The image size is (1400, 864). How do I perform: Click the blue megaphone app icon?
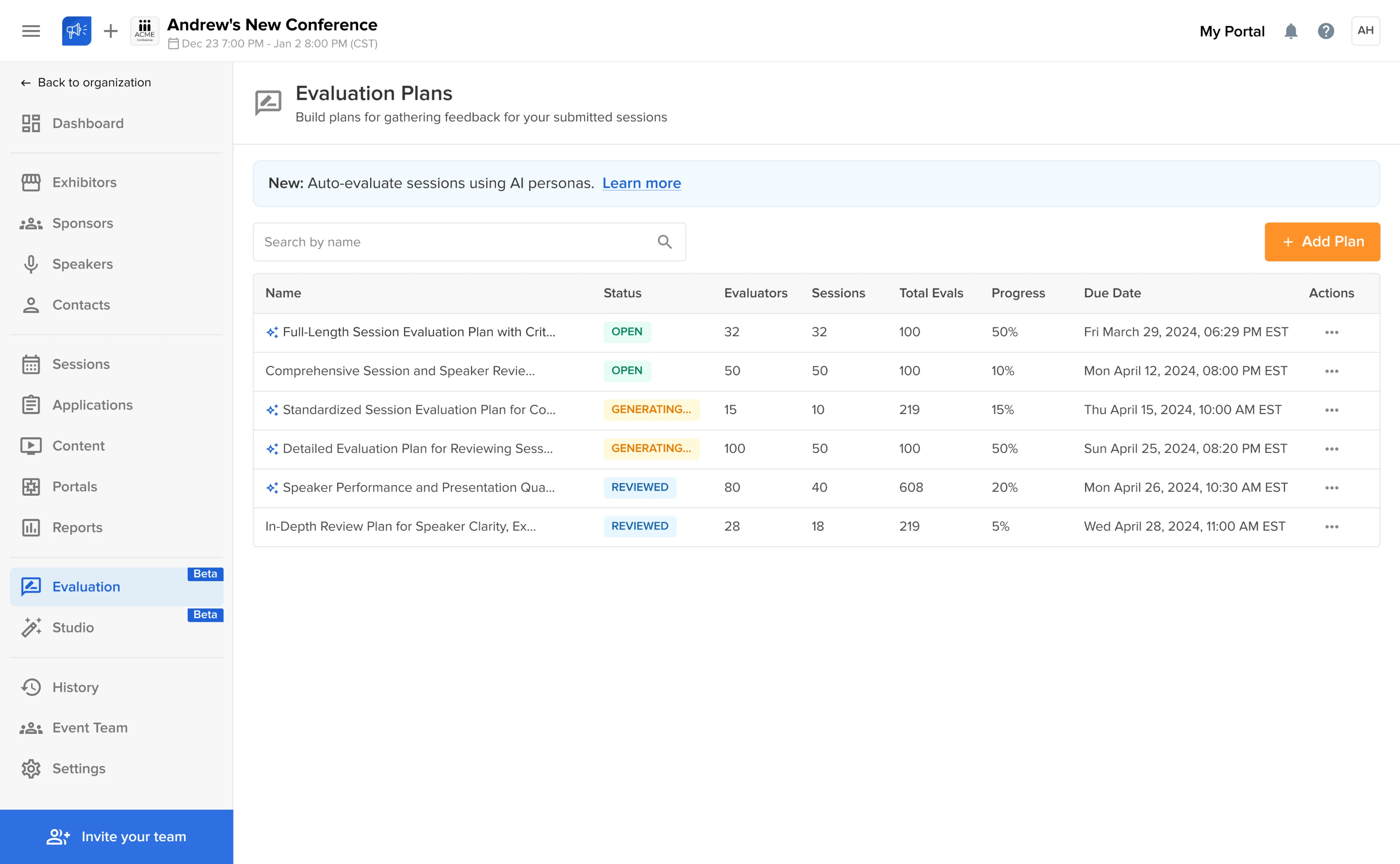point(77,31)
